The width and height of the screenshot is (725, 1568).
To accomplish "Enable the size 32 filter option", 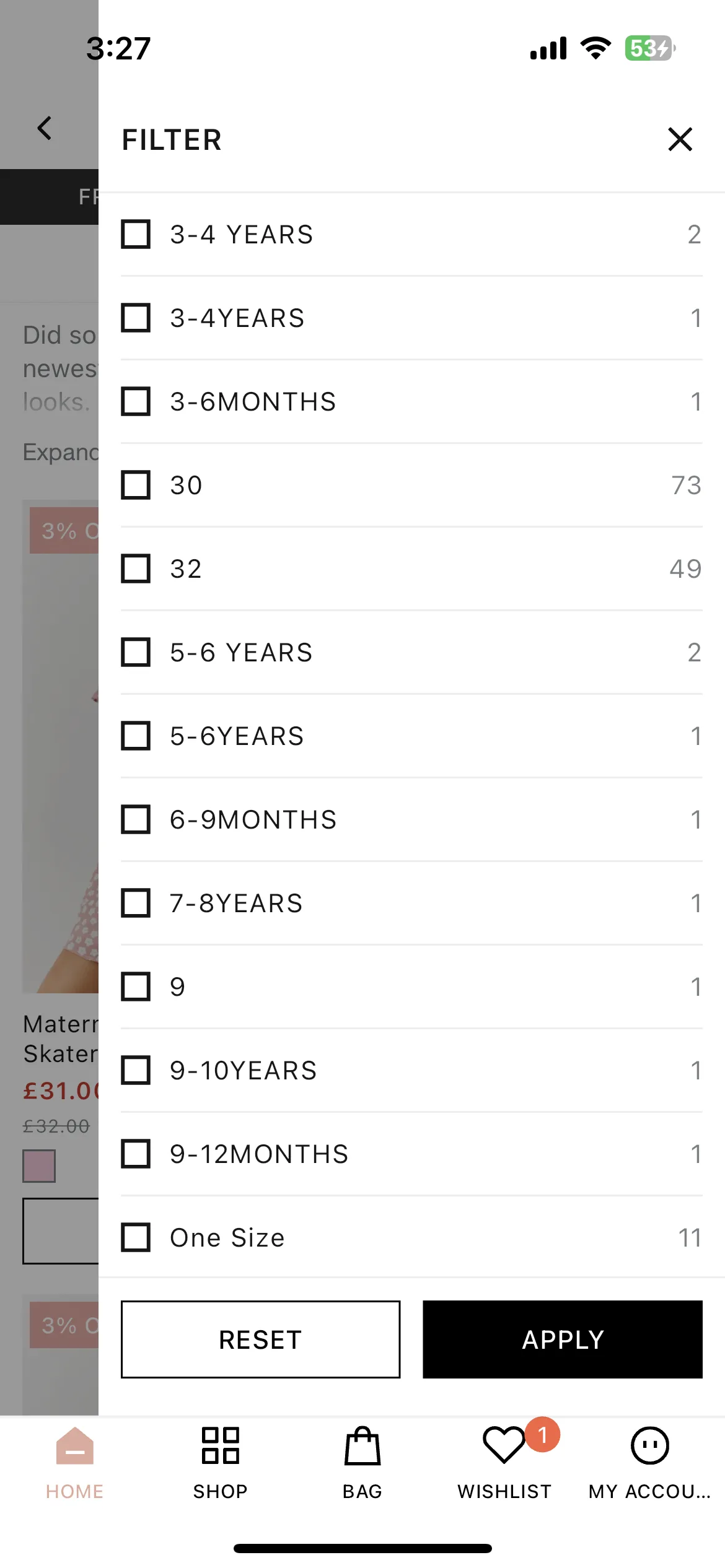I will coord(136,568).
